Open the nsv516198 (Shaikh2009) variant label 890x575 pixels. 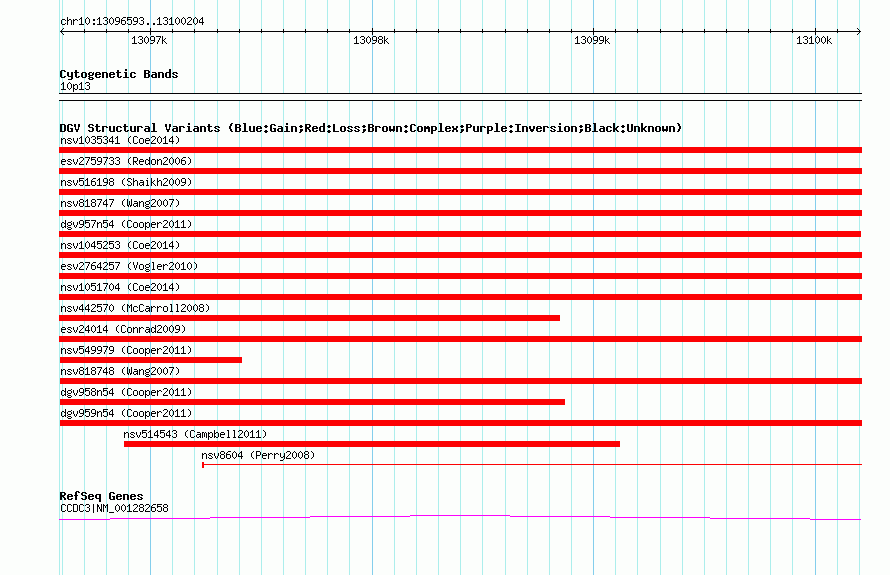click(126, 182)
